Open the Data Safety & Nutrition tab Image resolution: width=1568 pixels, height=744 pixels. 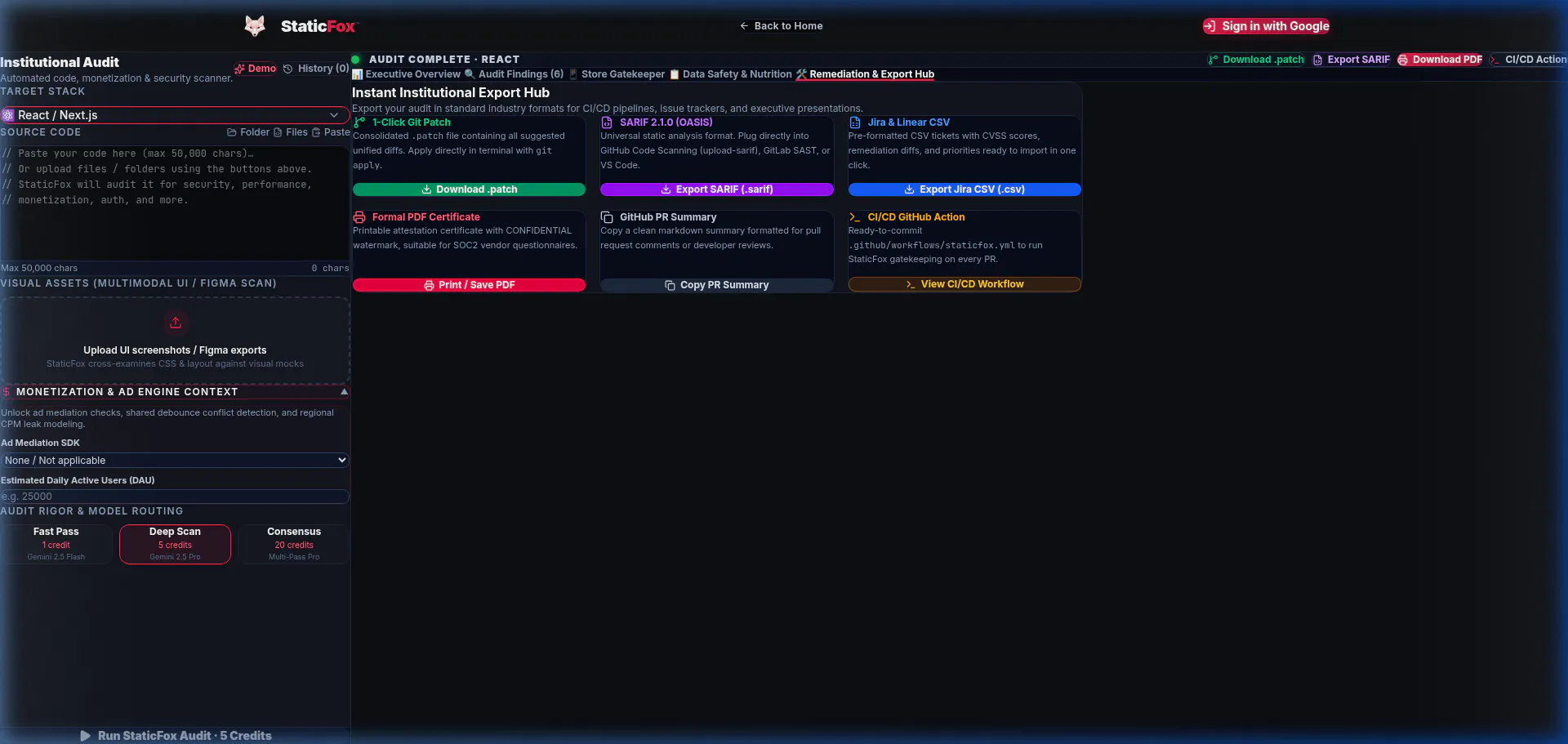pos(731,74)
